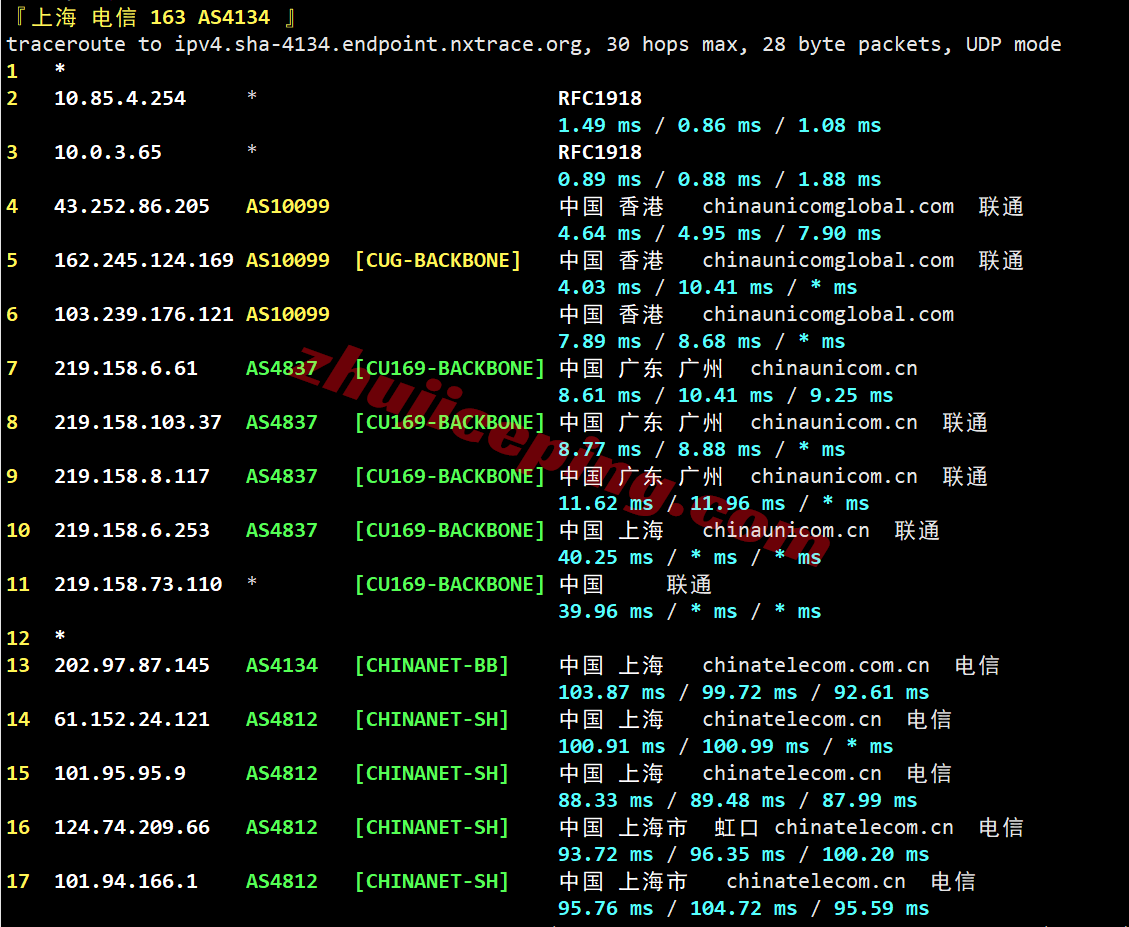Click chinaunicomglobal.com on hop 6

[828, 315]
